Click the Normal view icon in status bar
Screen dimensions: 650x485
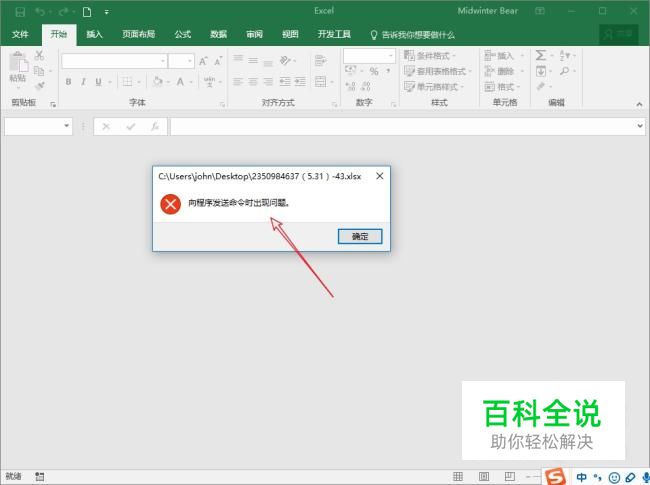click(458, 477)
